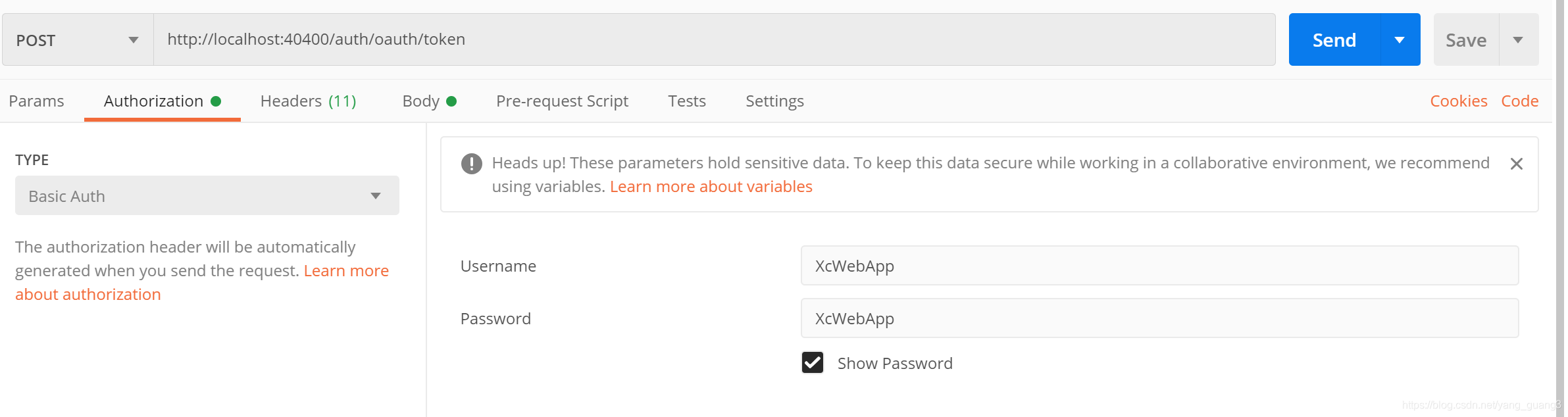Open the Settings tab
Image resolution: width=1568 pixels, height=417 pixels.
click(774, 101)
